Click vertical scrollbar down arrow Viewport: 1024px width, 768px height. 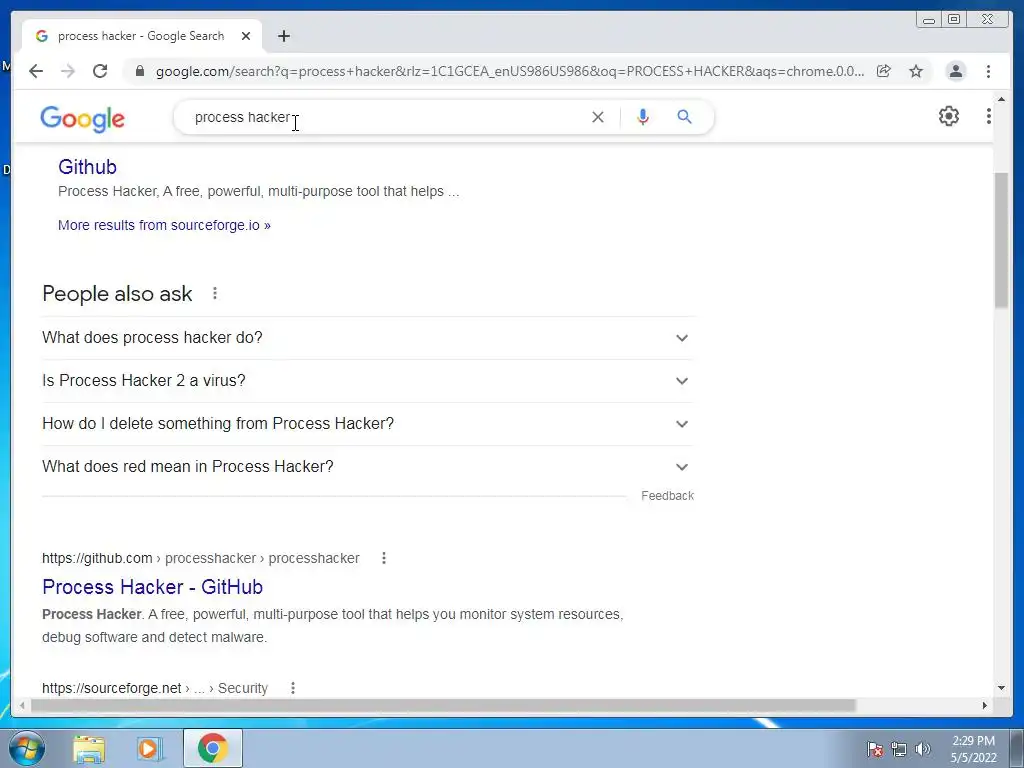click(1002, 688)
